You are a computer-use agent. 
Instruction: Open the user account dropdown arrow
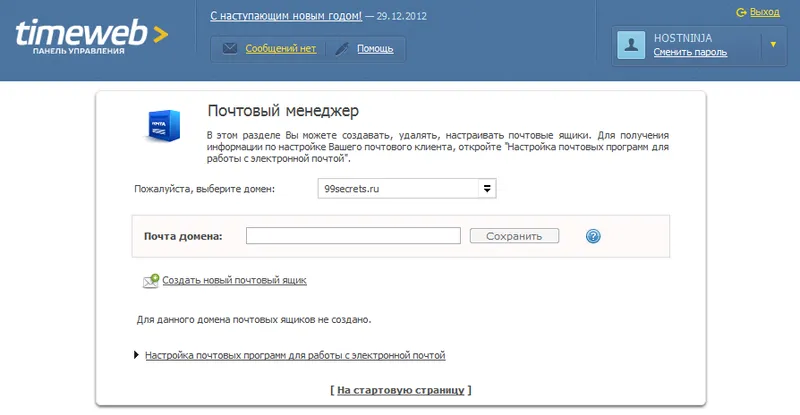[x=773, y=45]
